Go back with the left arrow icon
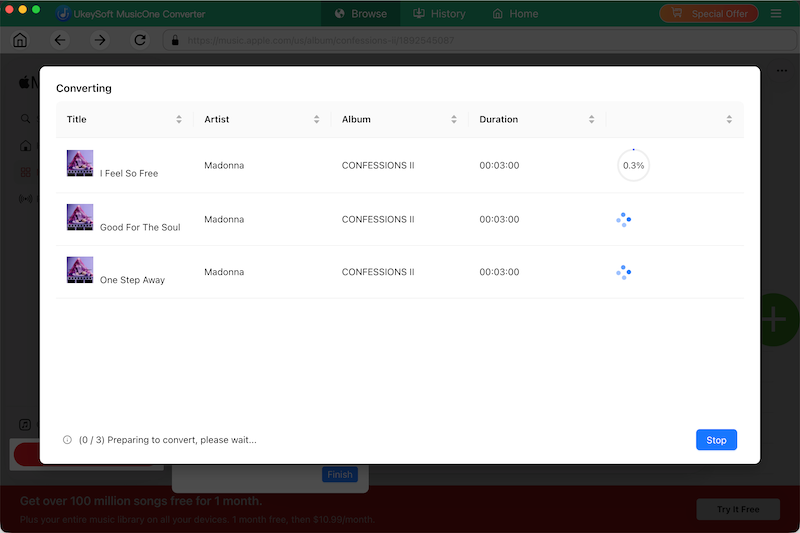The image size is (800, 533). 60,40
